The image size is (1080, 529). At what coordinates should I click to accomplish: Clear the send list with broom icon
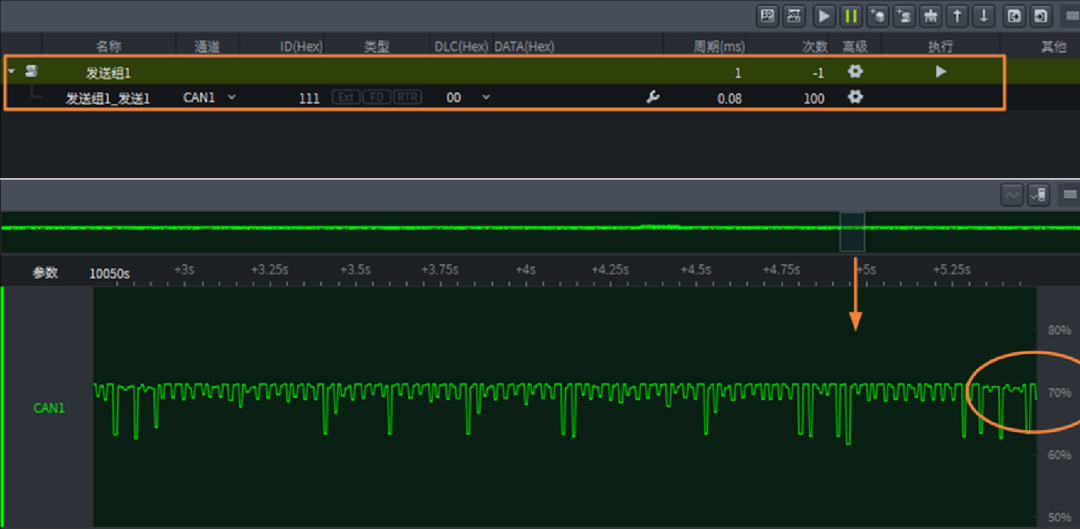pos(931,16)
